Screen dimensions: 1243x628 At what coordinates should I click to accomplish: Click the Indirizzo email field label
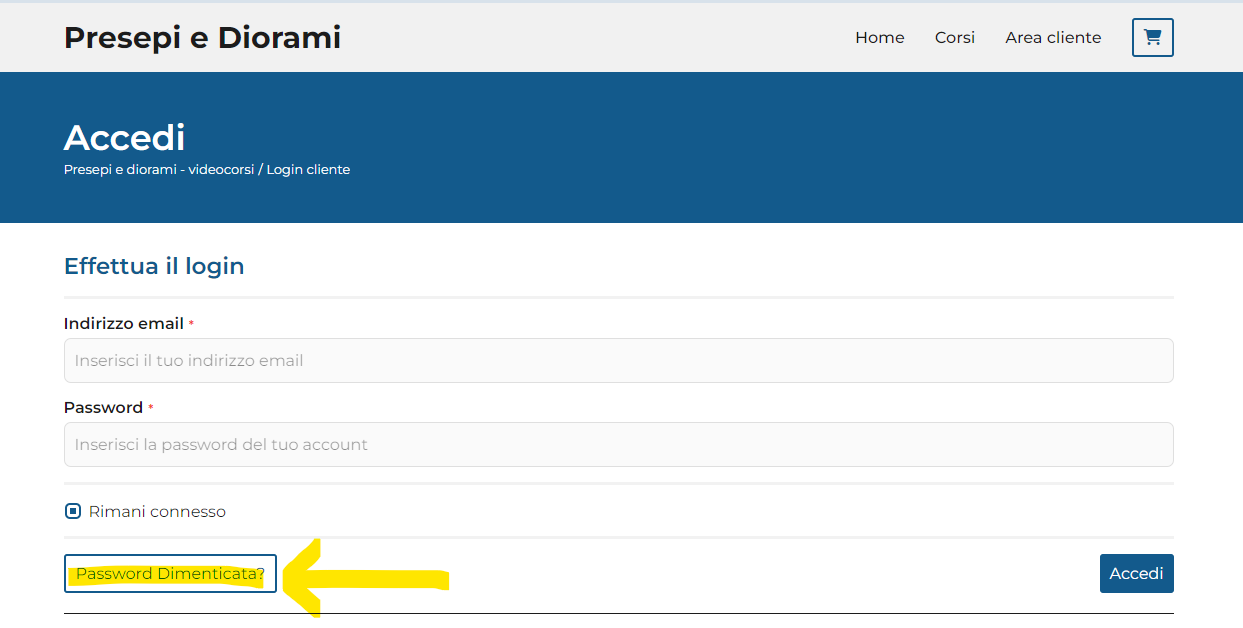123,324
